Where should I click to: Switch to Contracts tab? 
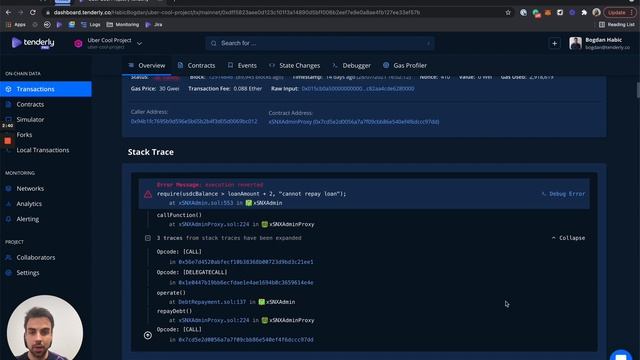coord(197,65)
